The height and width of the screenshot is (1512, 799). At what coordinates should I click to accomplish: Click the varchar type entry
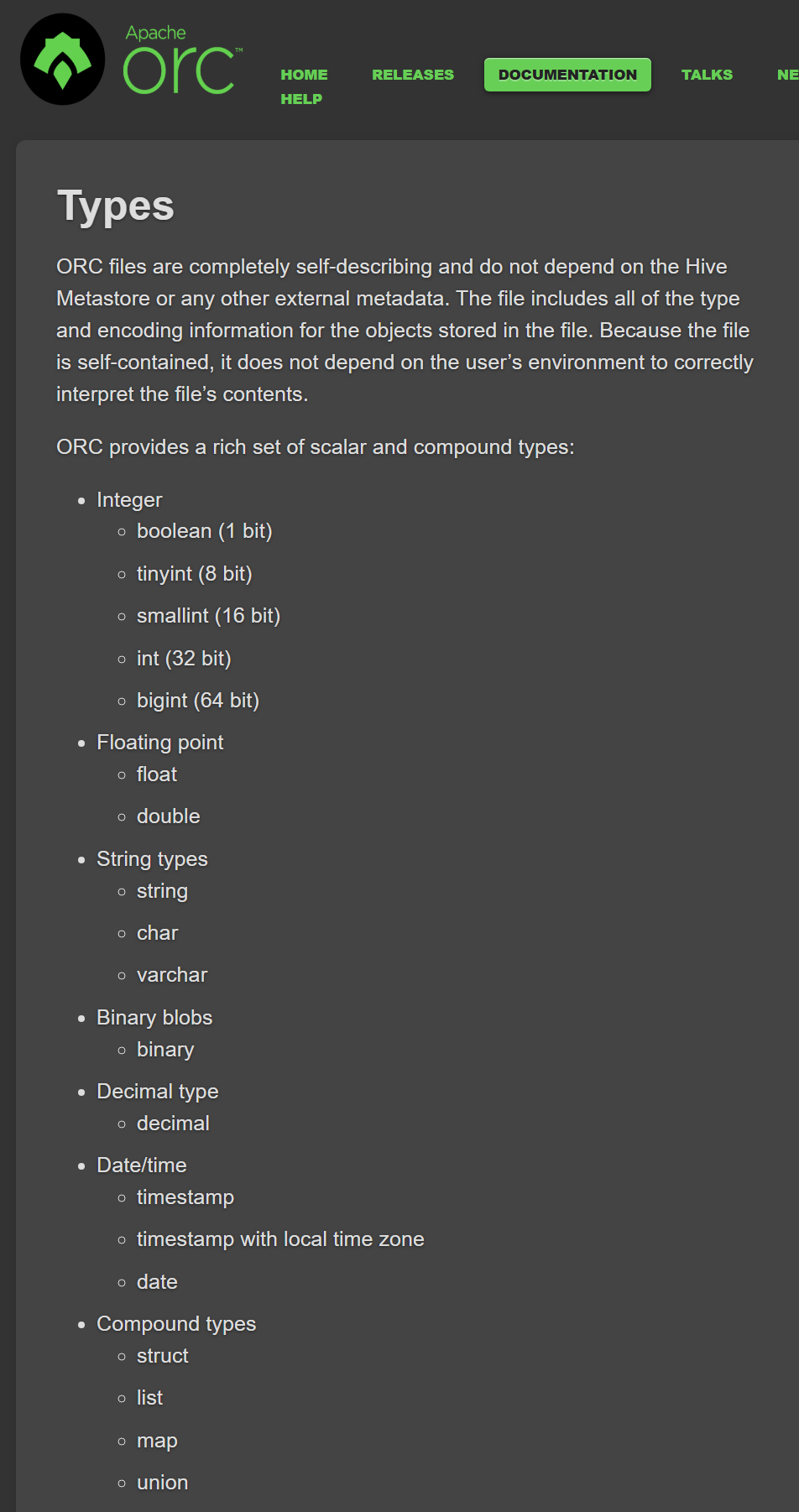(171, 975)
